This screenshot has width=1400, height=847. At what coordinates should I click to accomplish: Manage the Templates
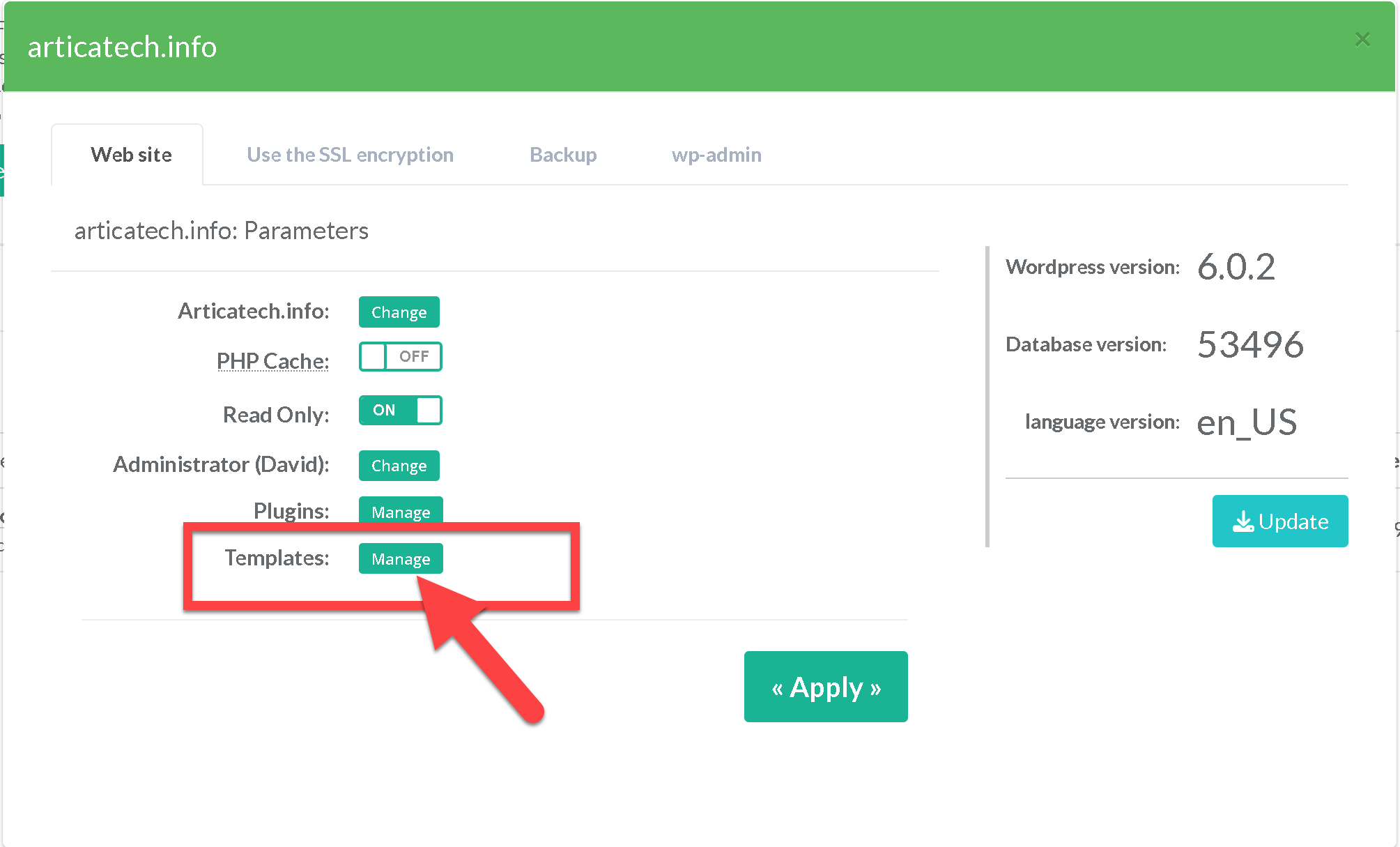pyautogui.click(x=401, y=559)
